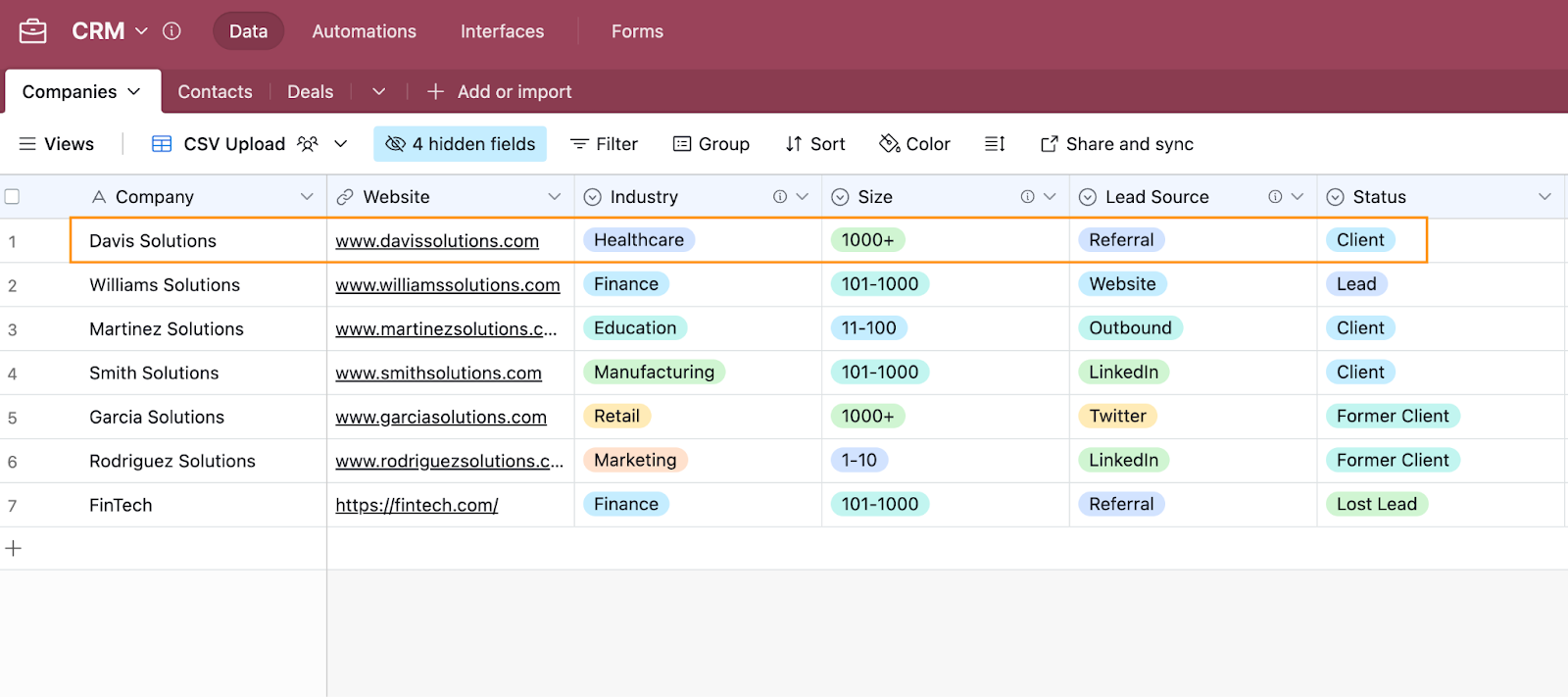This screenshot has height=697, width=1568.
Task: Toggle the select-all rows checkbox
Action: click(12, 197)
